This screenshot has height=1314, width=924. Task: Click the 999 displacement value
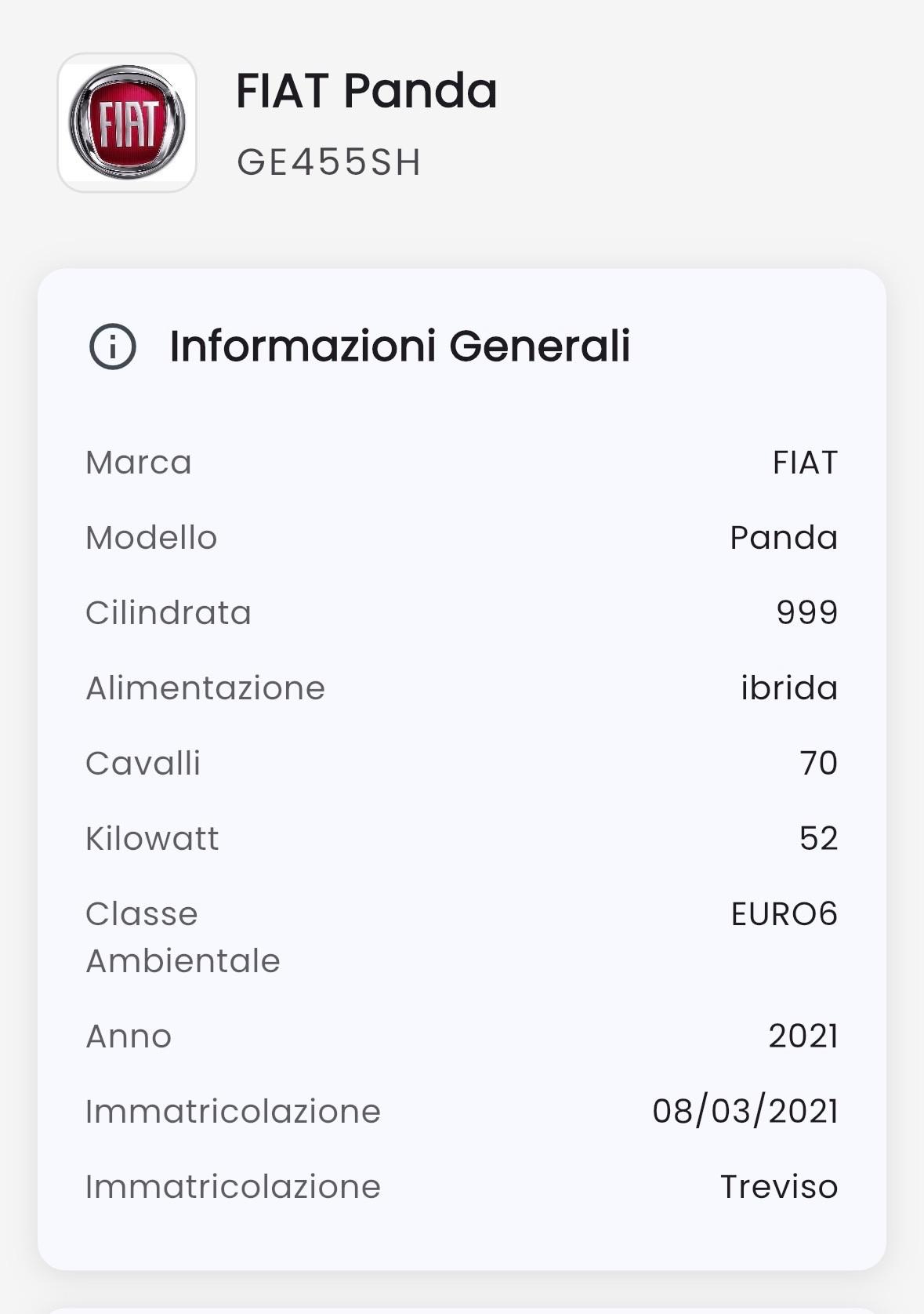(x=806, y=613)
